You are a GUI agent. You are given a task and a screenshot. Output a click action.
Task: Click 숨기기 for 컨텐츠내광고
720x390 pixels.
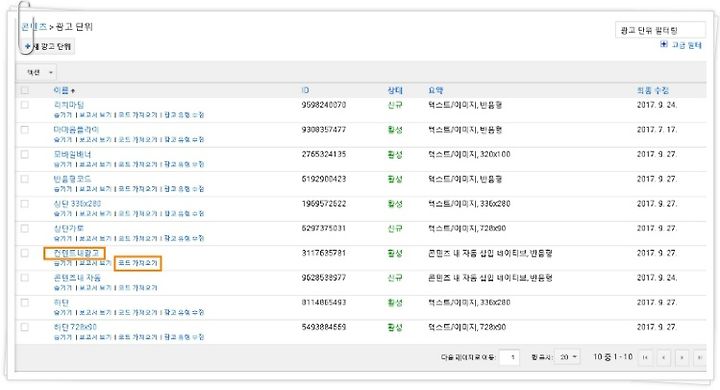coord(63,263)
